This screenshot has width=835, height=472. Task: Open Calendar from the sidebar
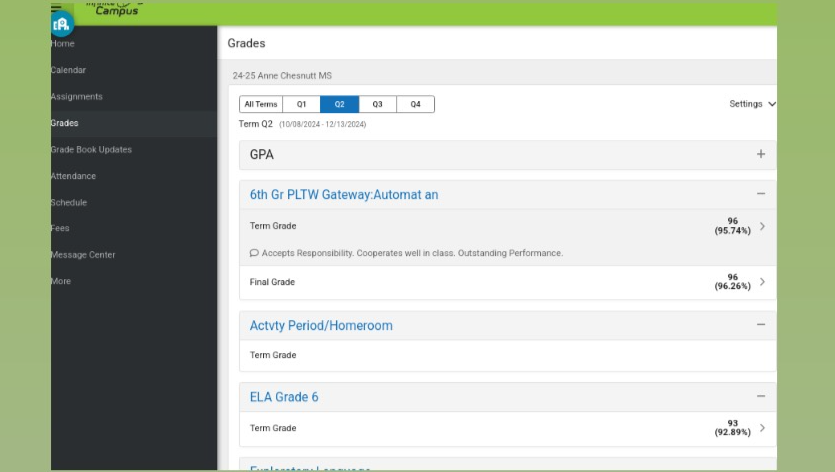point(69,70)
